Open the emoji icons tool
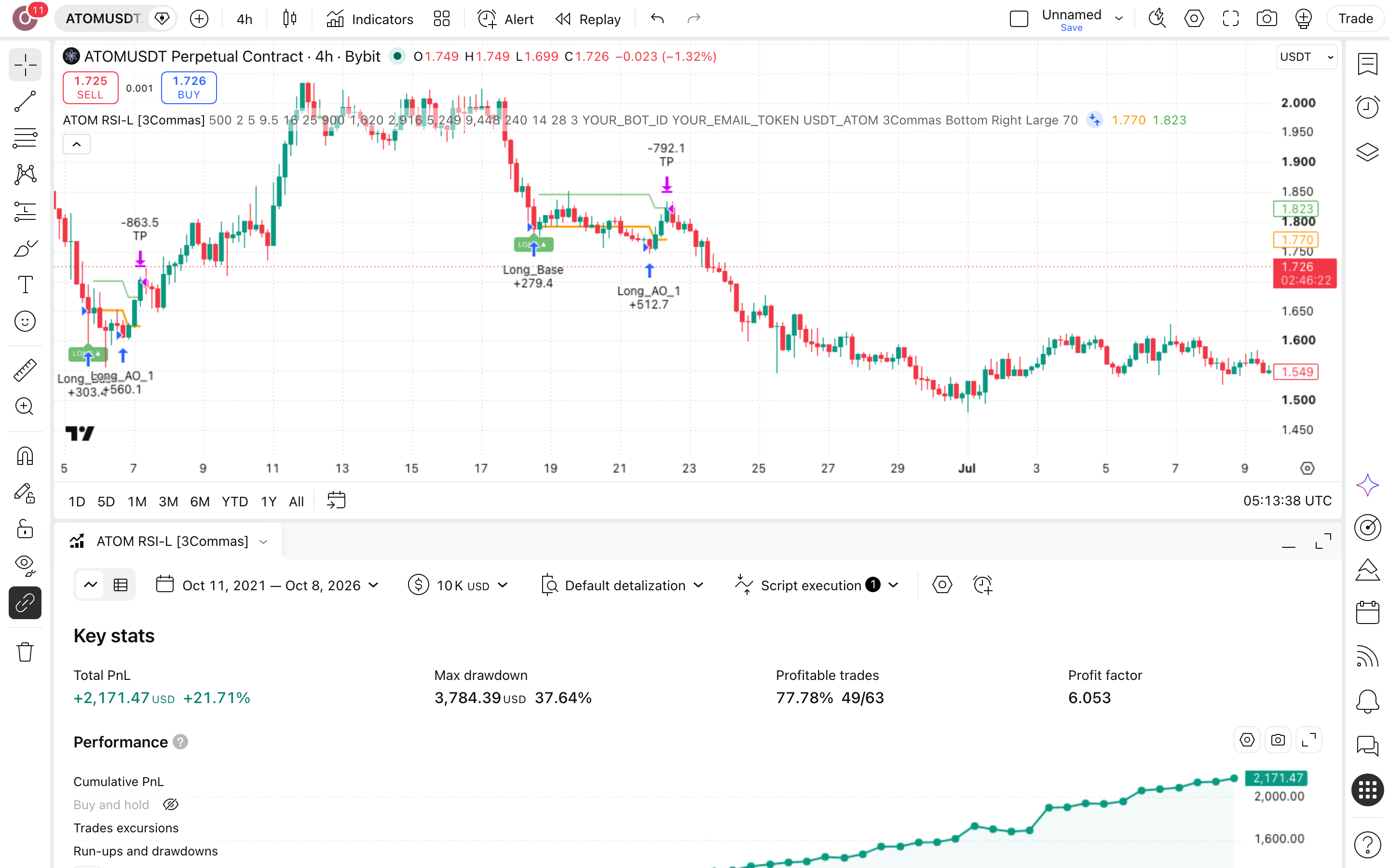This screenshot has height=868, width=1389. [25, 322]
